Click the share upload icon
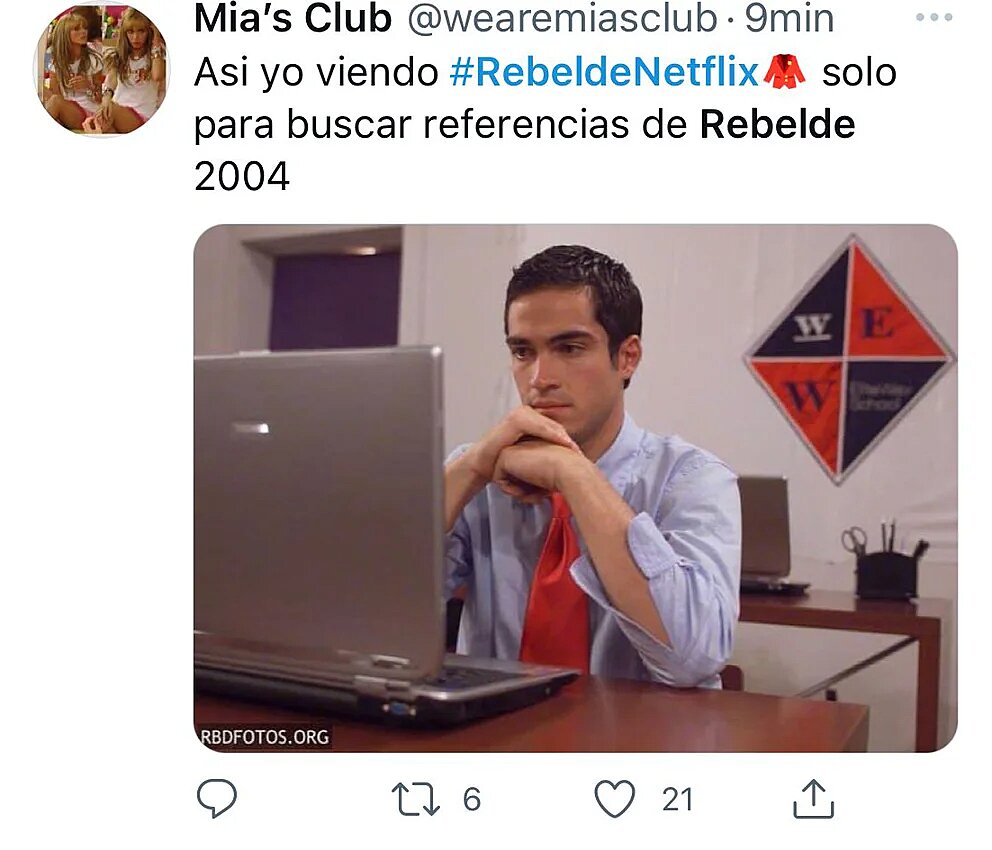Screen dimensions: 992x850 click(x=814, y=799)
